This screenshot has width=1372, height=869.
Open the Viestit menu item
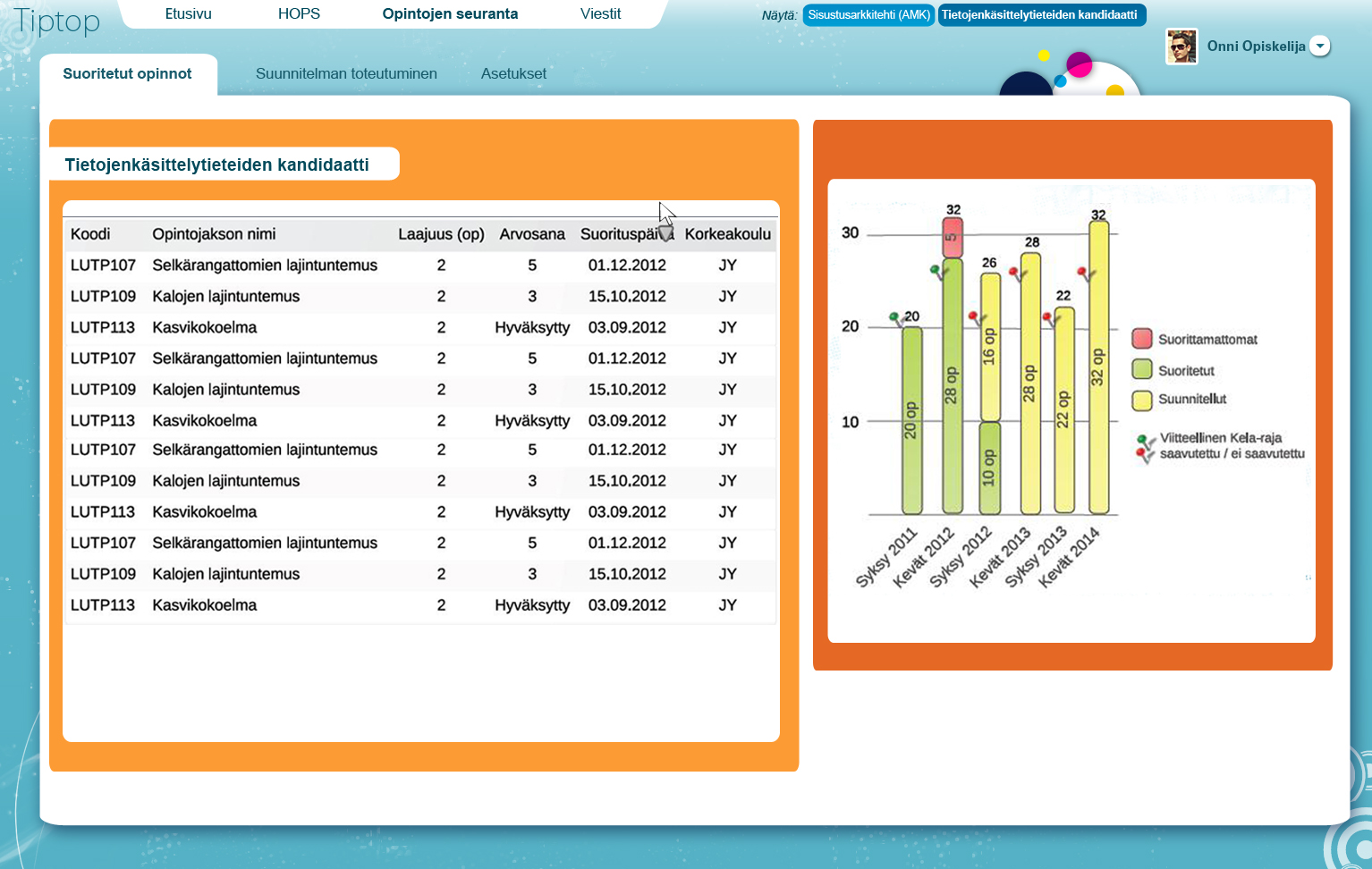point(600,14)
